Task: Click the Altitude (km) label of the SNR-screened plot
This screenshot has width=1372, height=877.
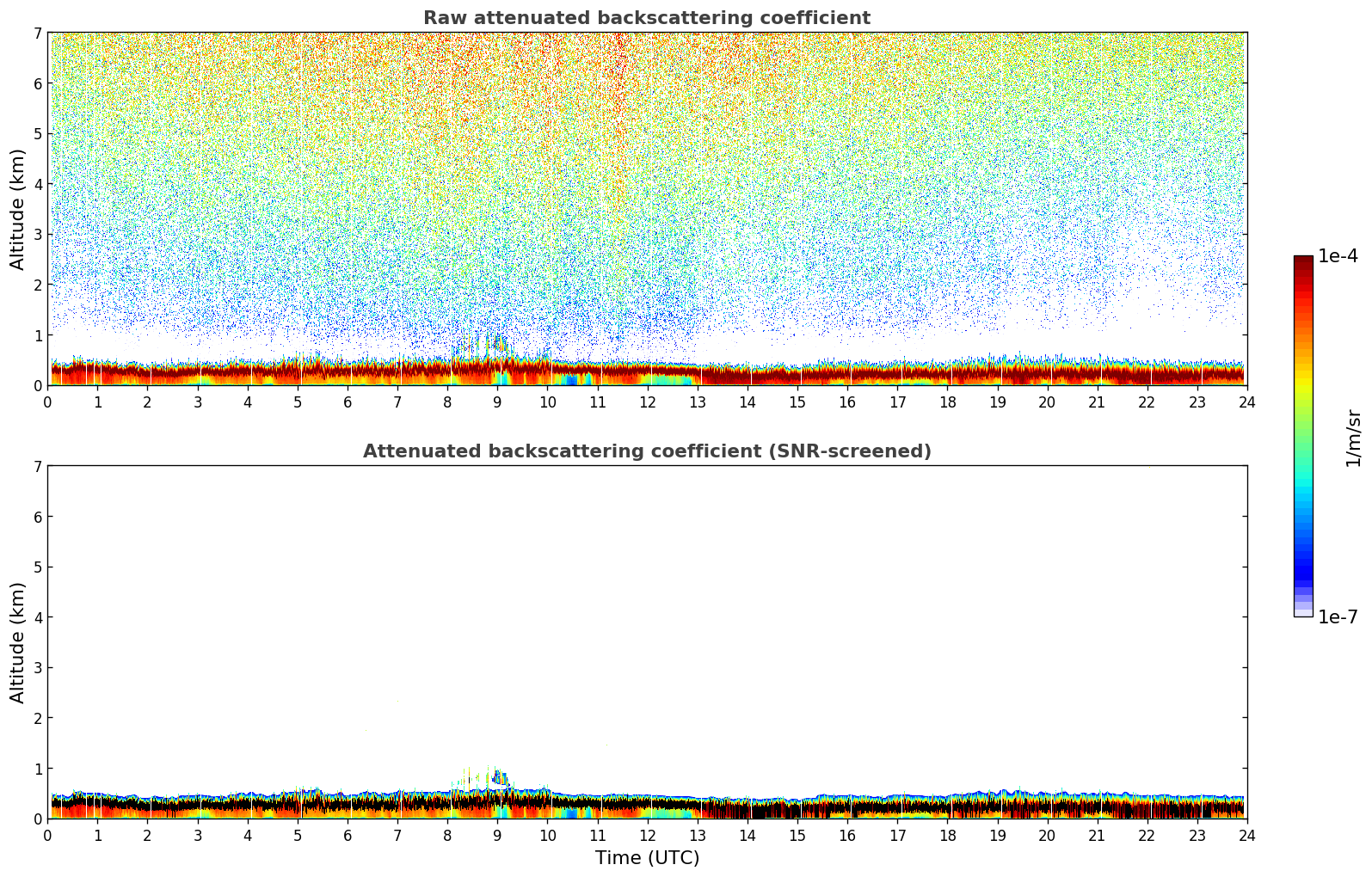Action: click(x=18, y=642)
